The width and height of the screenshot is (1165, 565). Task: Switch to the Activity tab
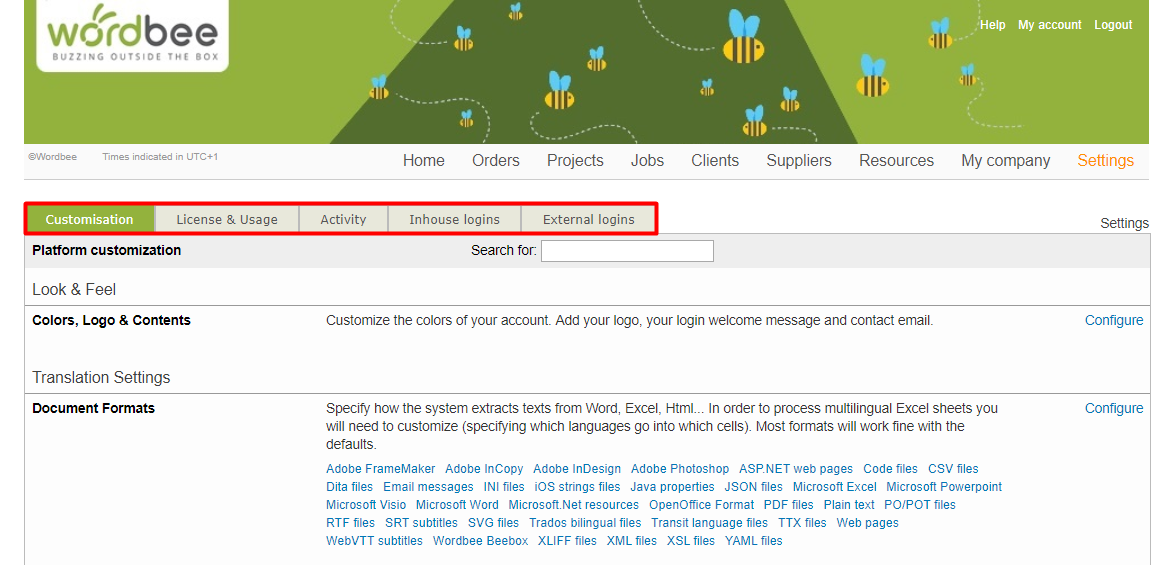click(x=343, y=219)
